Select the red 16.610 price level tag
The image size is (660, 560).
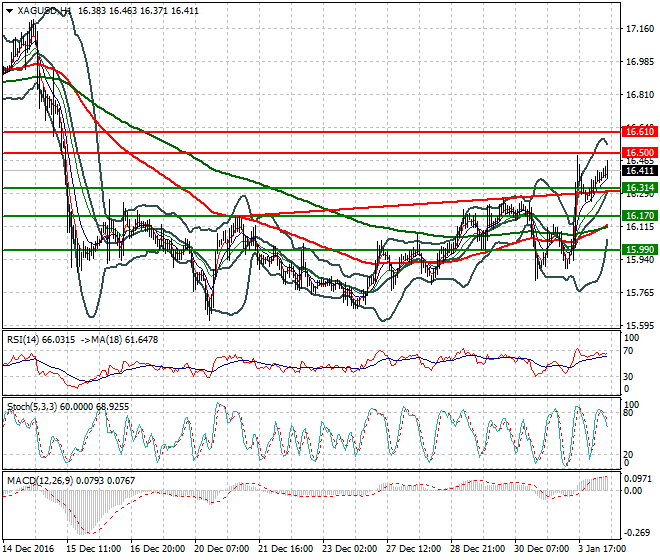639,132
